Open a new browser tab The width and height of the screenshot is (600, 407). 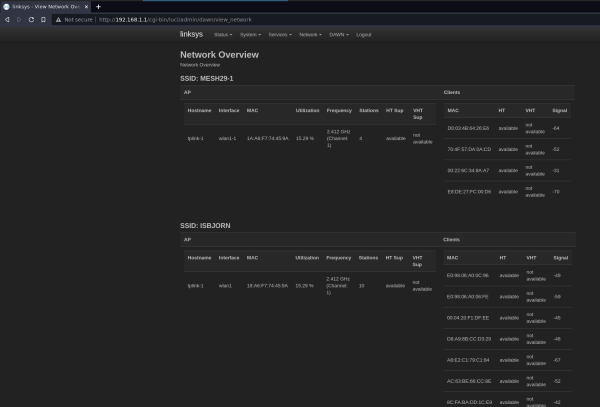coord(98,6)
